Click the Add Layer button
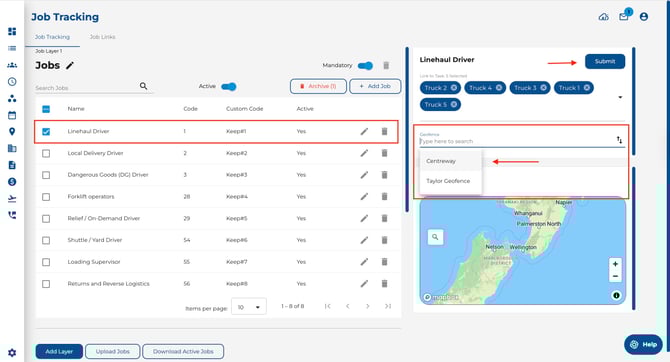Image resolution: width=670 pixels, height=362 pixels. click(x=59, y=351)
